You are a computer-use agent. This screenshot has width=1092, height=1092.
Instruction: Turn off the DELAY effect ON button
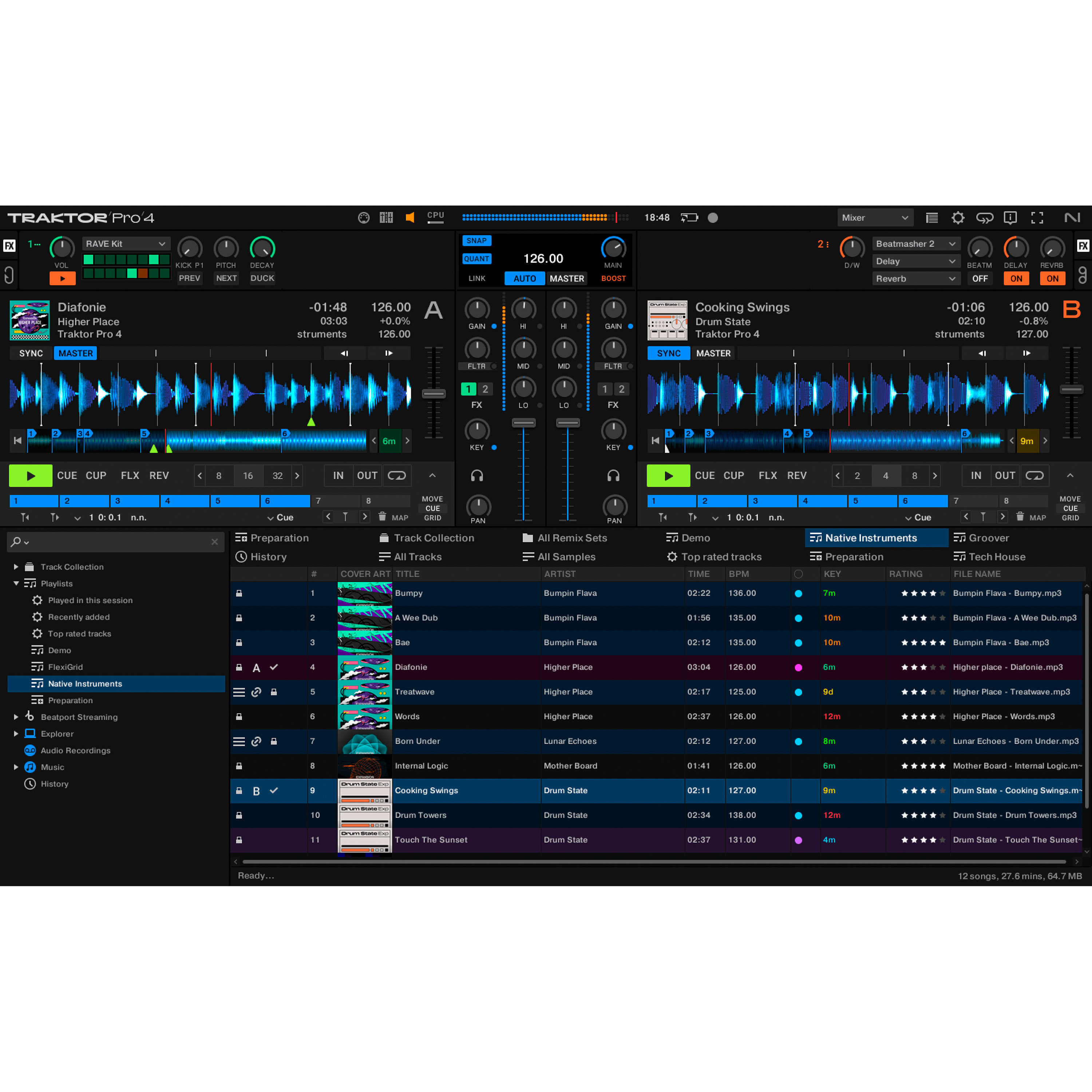point(1016,279)
